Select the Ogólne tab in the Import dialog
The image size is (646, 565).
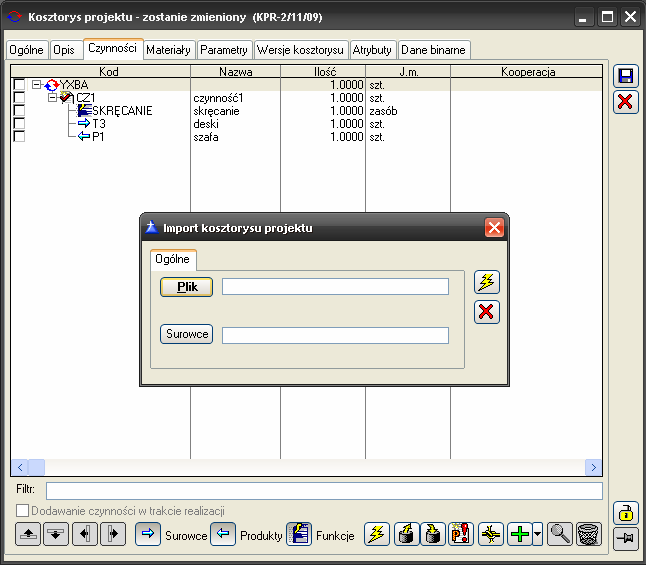pos(173,259)
